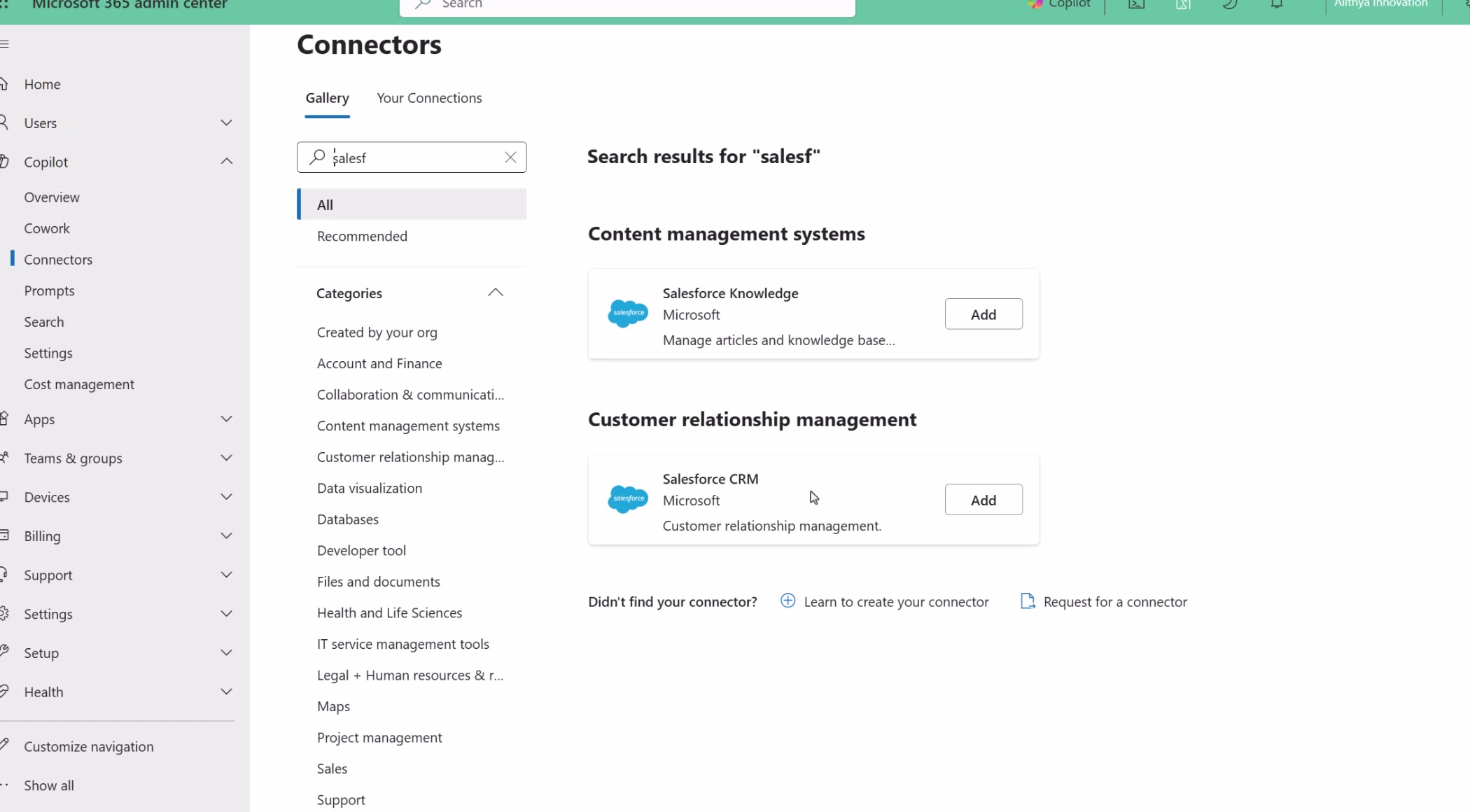This screenshot has width=1470, height=812.
Task: Filter by Data visualization category
Action: click(370, 488)
